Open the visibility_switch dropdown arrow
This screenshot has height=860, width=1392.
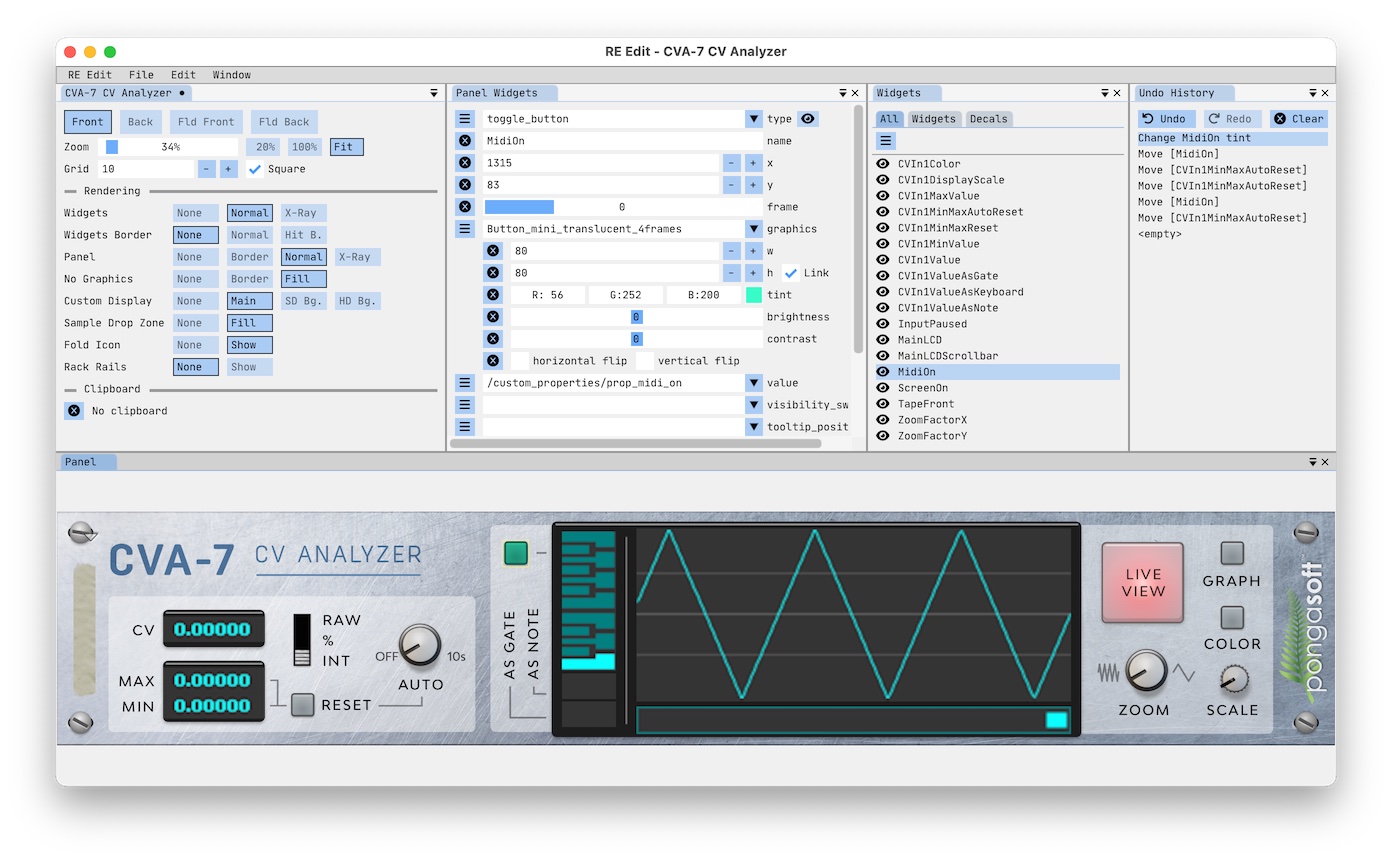(x=754, y=405)
